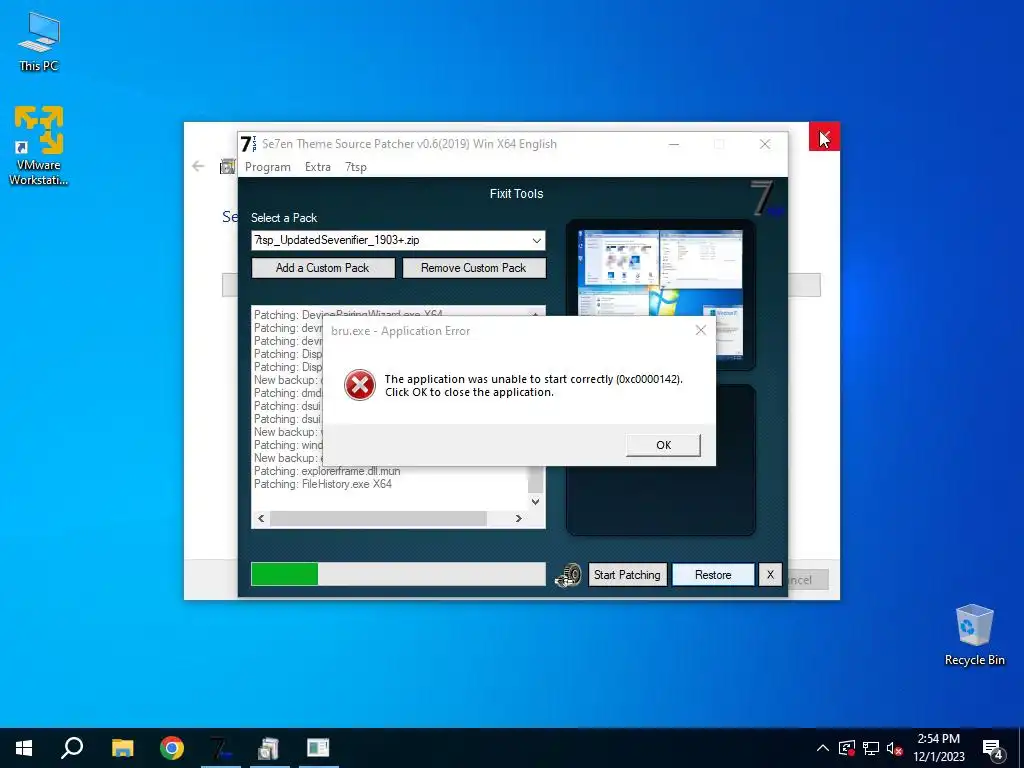Switch to the 7tsp taskbar app
This screenshot has height=768, width=1024.
pyautogui.click(x=221, y=748)
